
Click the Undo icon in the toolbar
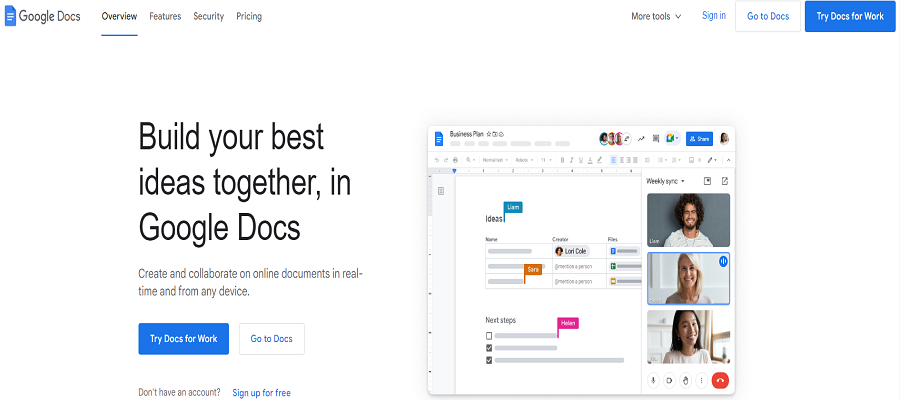coord(437,160)
